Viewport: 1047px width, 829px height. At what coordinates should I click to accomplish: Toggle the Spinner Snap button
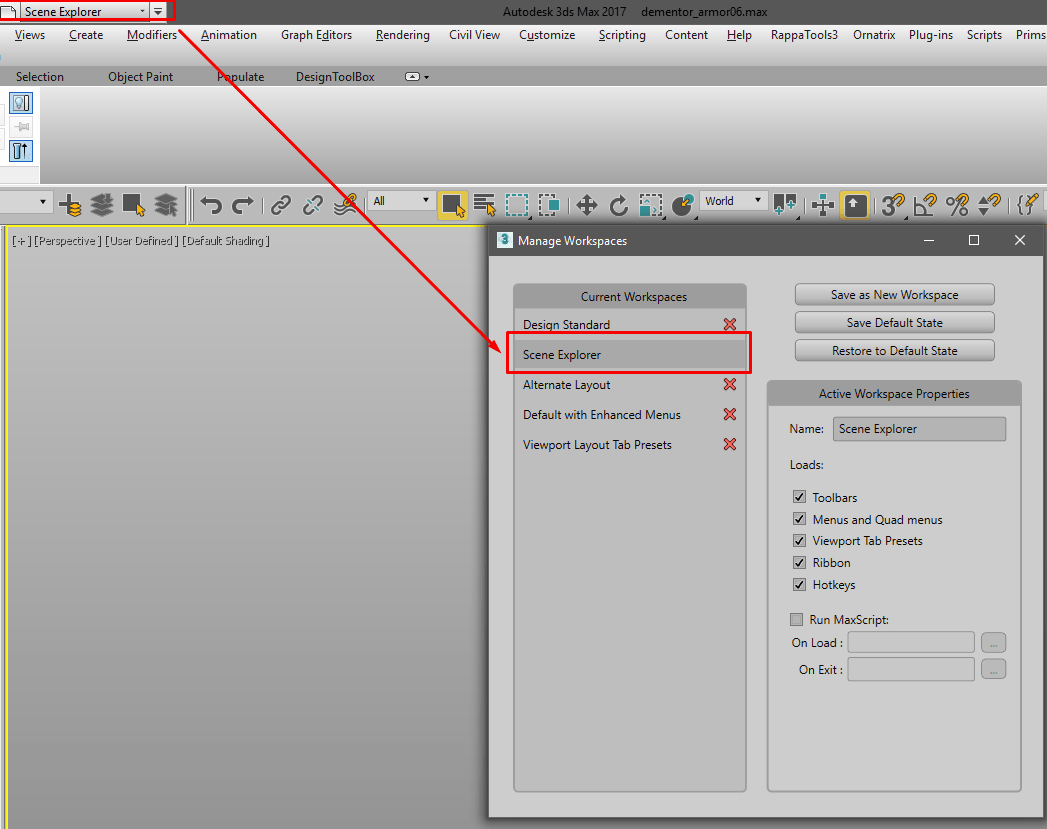coord(989,205)
